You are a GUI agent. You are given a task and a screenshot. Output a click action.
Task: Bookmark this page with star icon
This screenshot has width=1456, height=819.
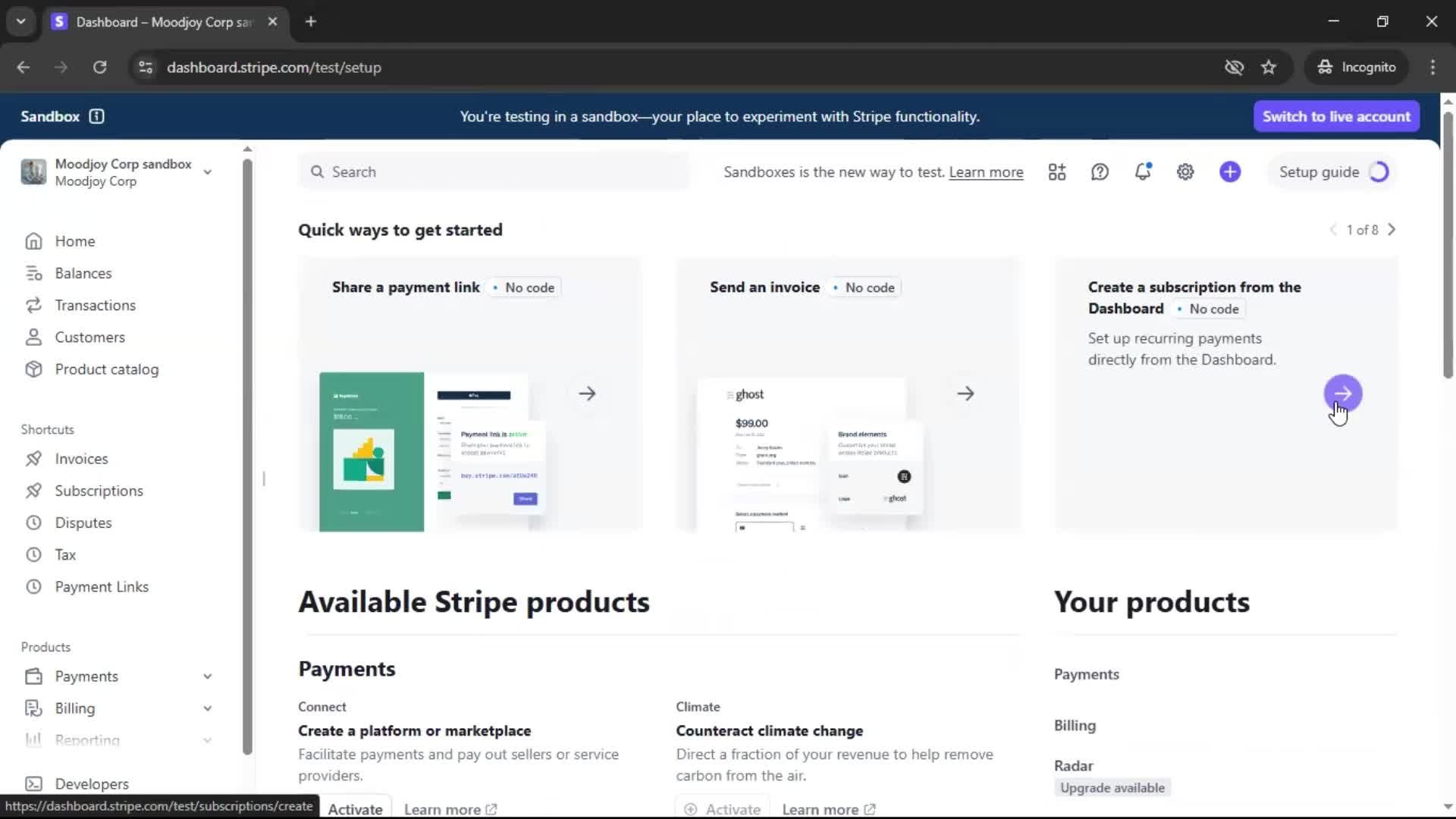(1269, 67)
